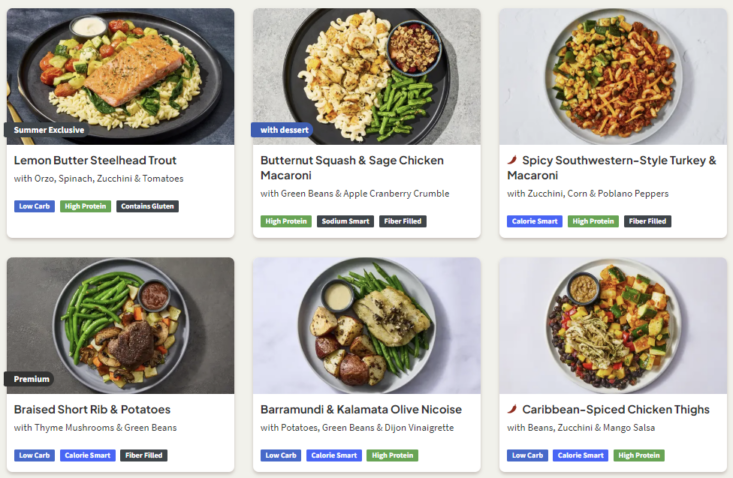Viewport: 733px width, 478px height.
Task: Click the Summer Exclusive badge on trout photo
Action: pos(48,130)
